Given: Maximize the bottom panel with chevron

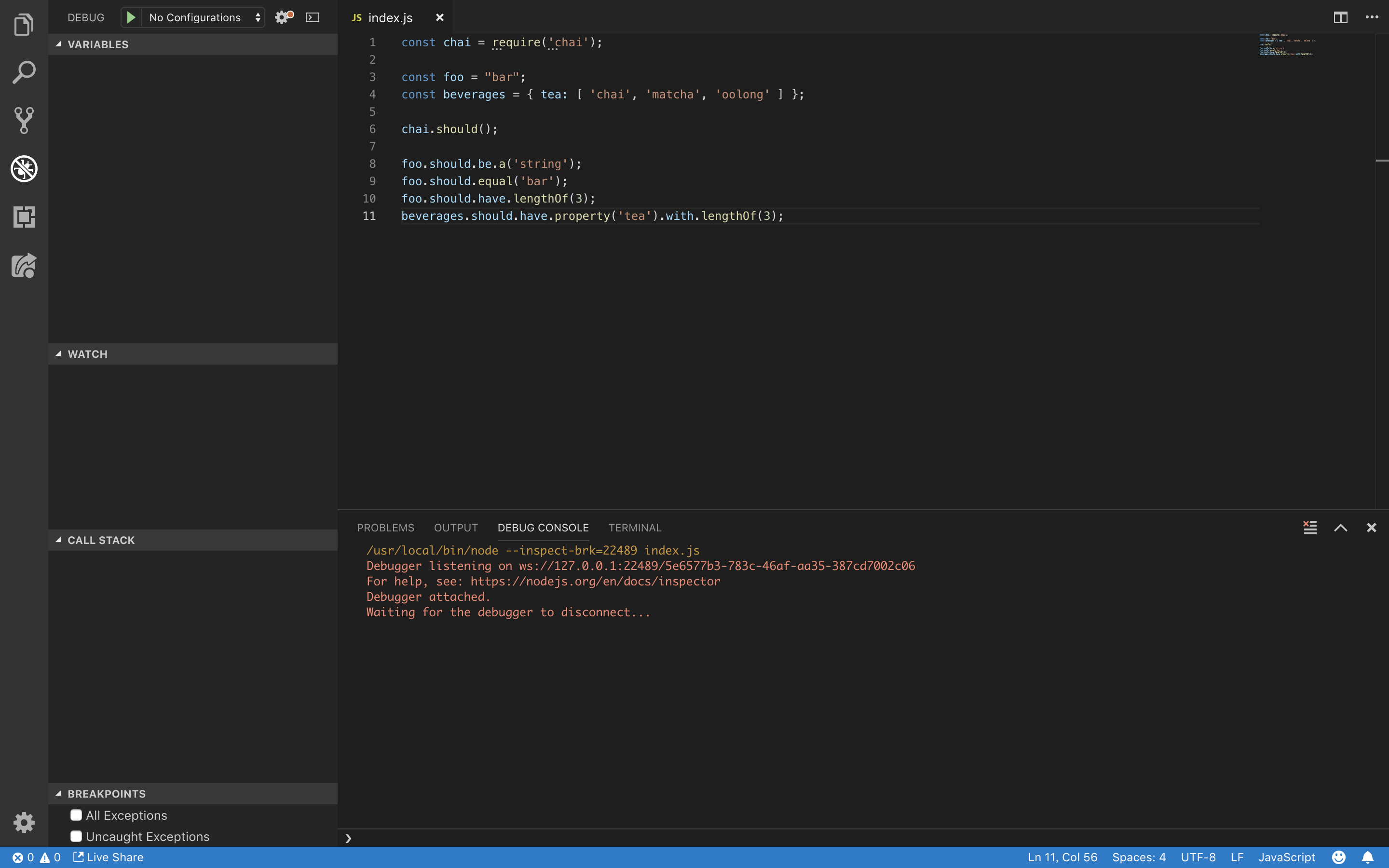Looking at the screenshot, I should pyautogui.click(x=1340, y=528).
